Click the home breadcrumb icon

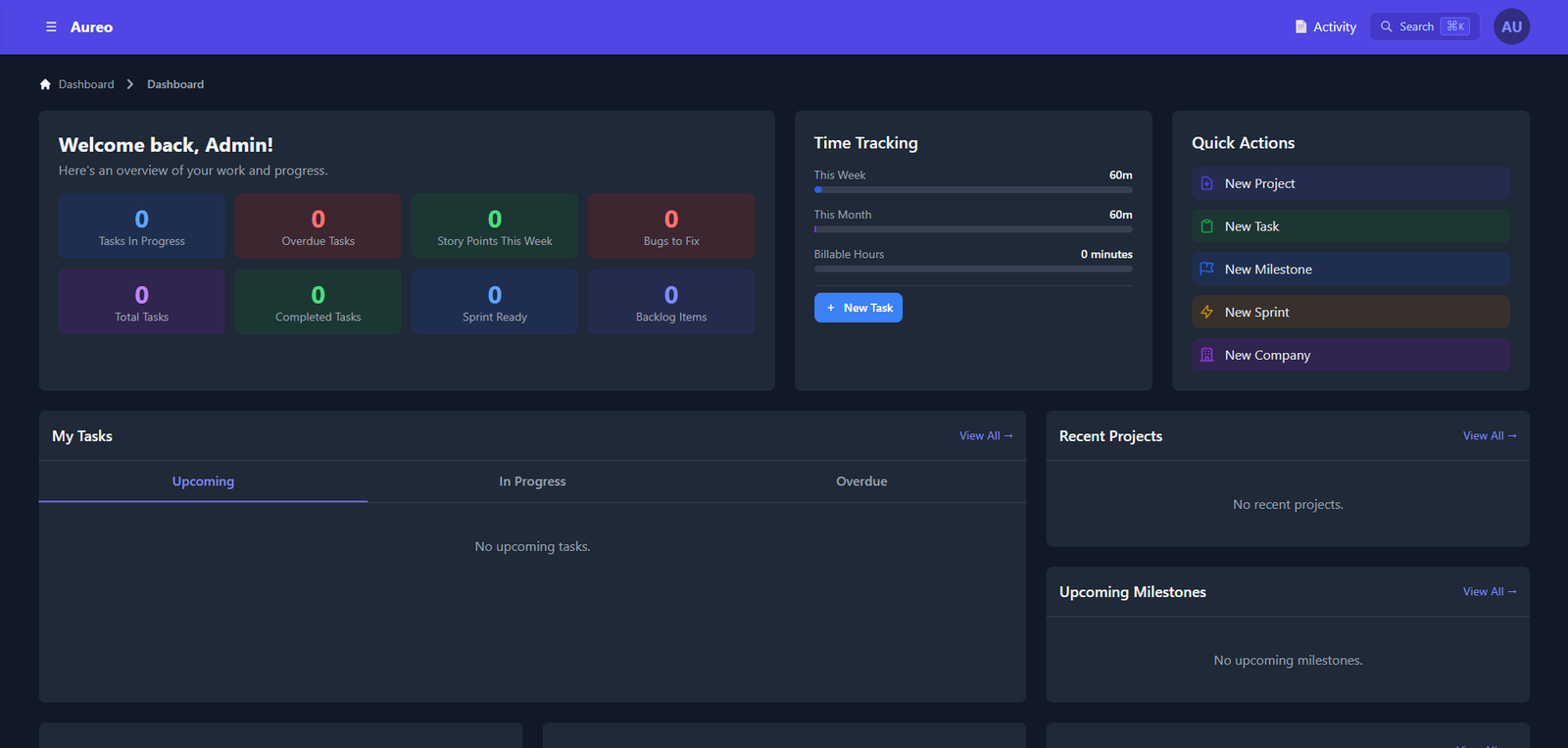(45, 84)
